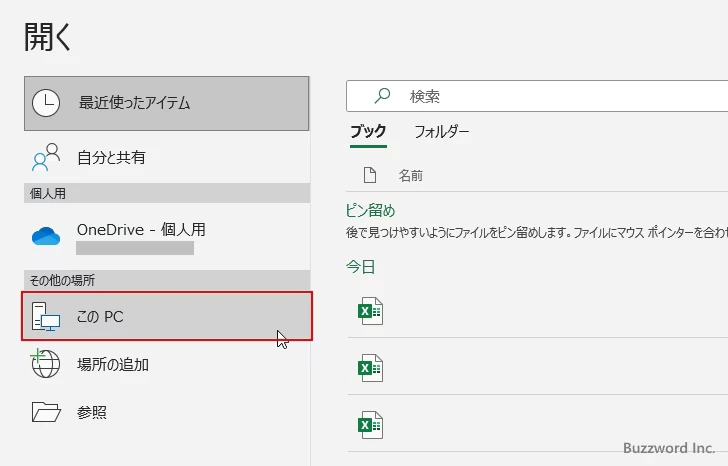Sort by the 名前 column header
The height and width of the screenshot is (466, 728).
point(410,175)
